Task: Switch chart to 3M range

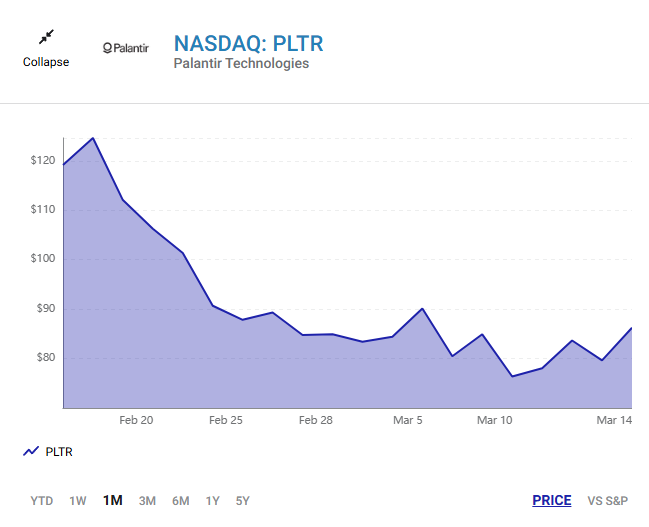Action: pyautogui.click(x=147, y=501)
